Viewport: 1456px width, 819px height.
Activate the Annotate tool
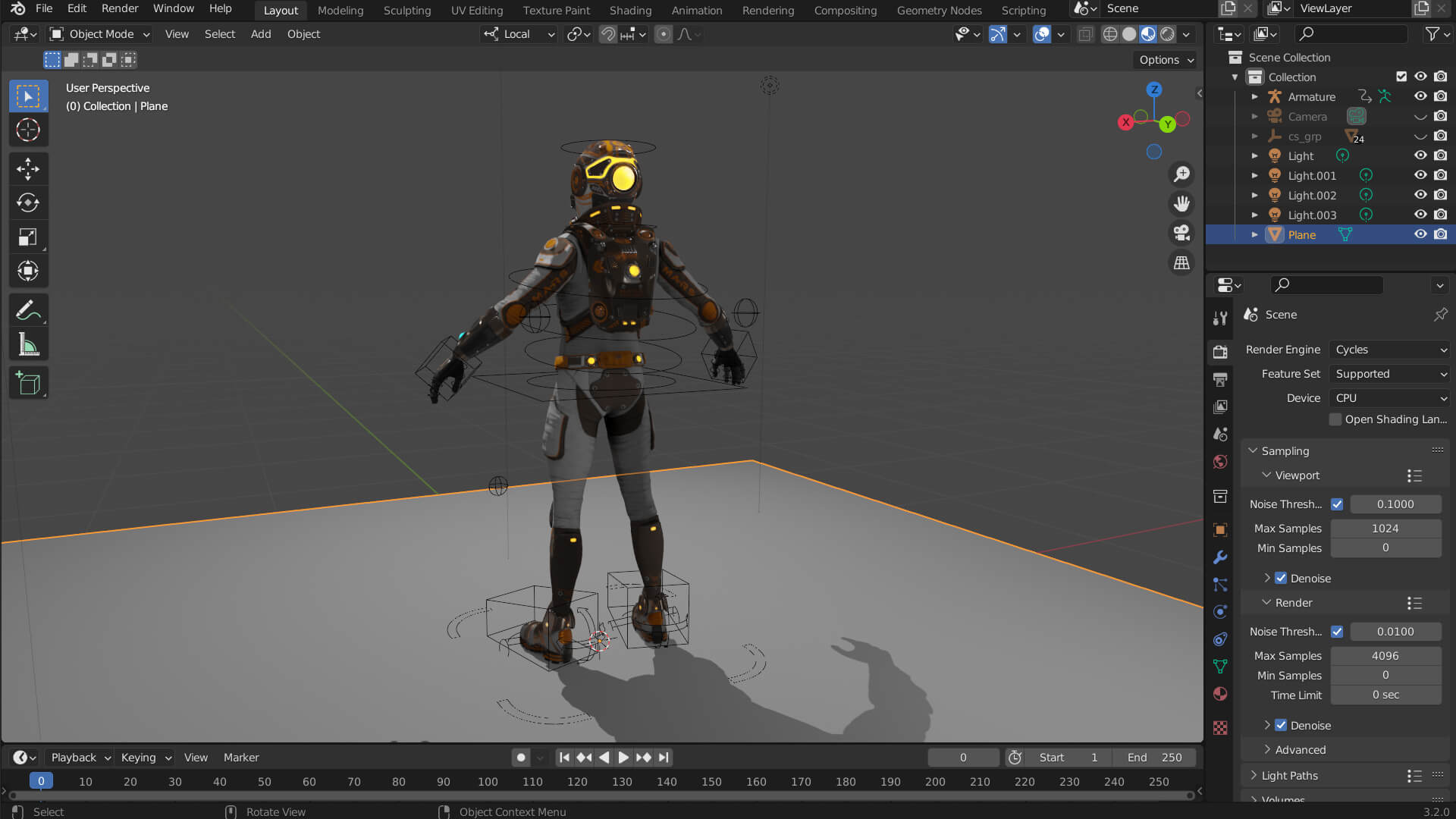[x=28, y=311]
